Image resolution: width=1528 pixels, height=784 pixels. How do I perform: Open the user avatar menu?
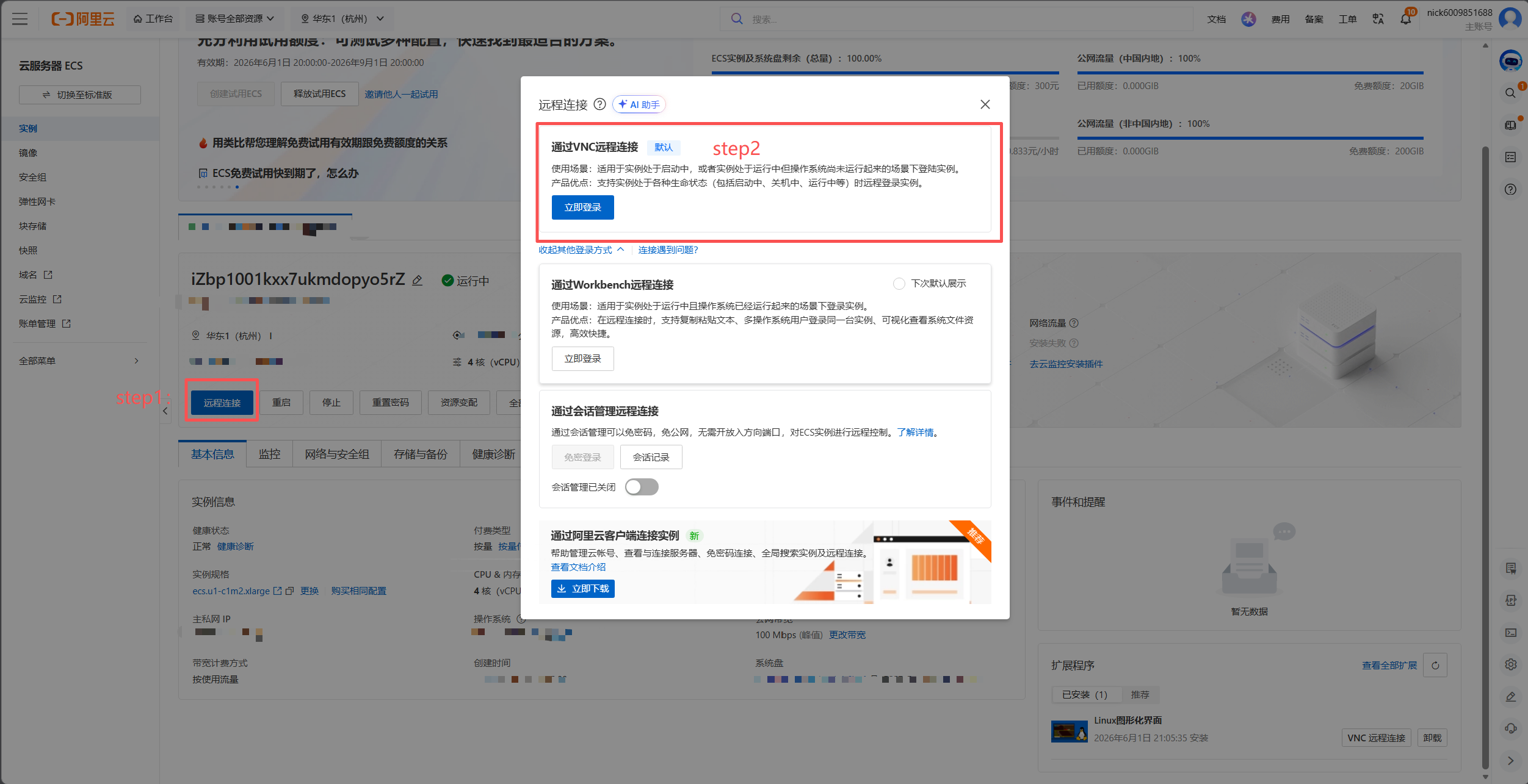click(1510, 18)
